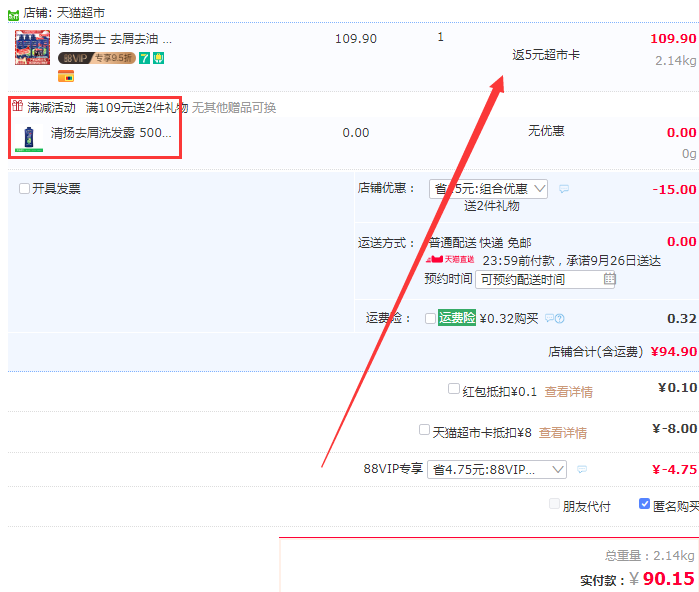This screenshot has height=592, width=699.
Task: Open 查看详情 for 红包抵扣
Action: (568, 392)
